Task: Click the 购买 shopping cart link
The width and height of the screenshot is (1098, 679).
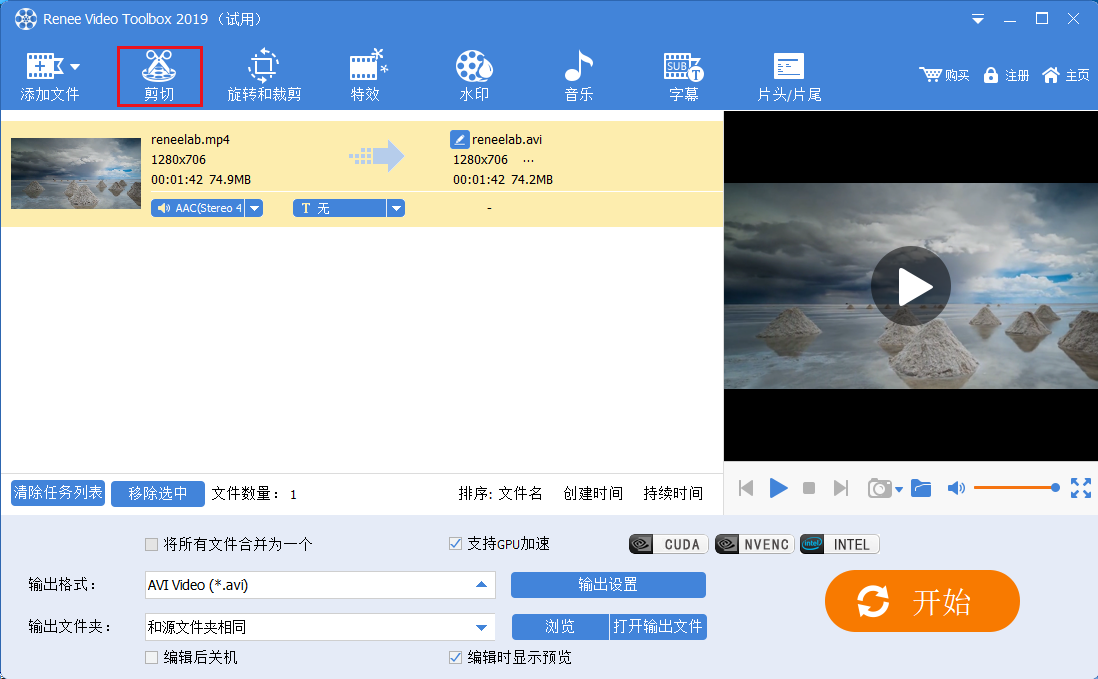Action: click(944, 75)
